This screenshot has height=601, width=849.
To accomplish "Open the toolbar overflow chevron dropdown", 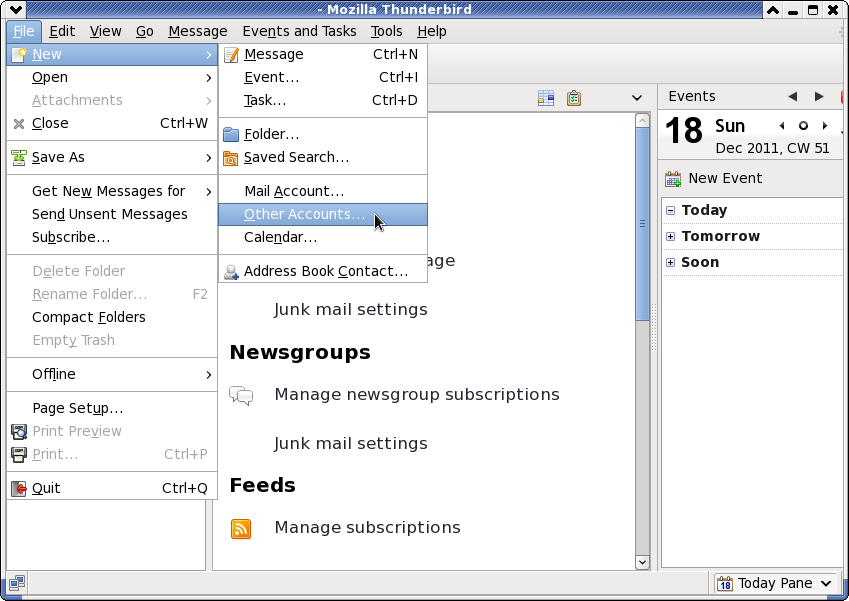I will [x=637, y=98].
